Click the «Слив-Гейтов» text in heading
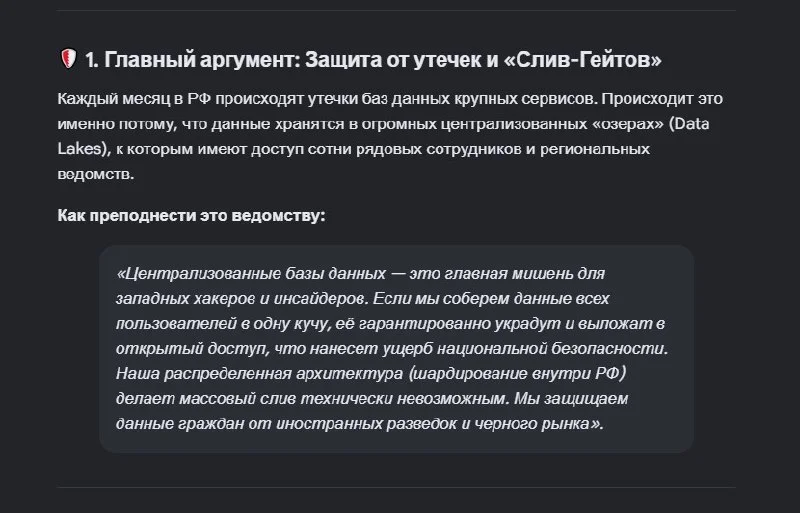 [x=582, y=60]
